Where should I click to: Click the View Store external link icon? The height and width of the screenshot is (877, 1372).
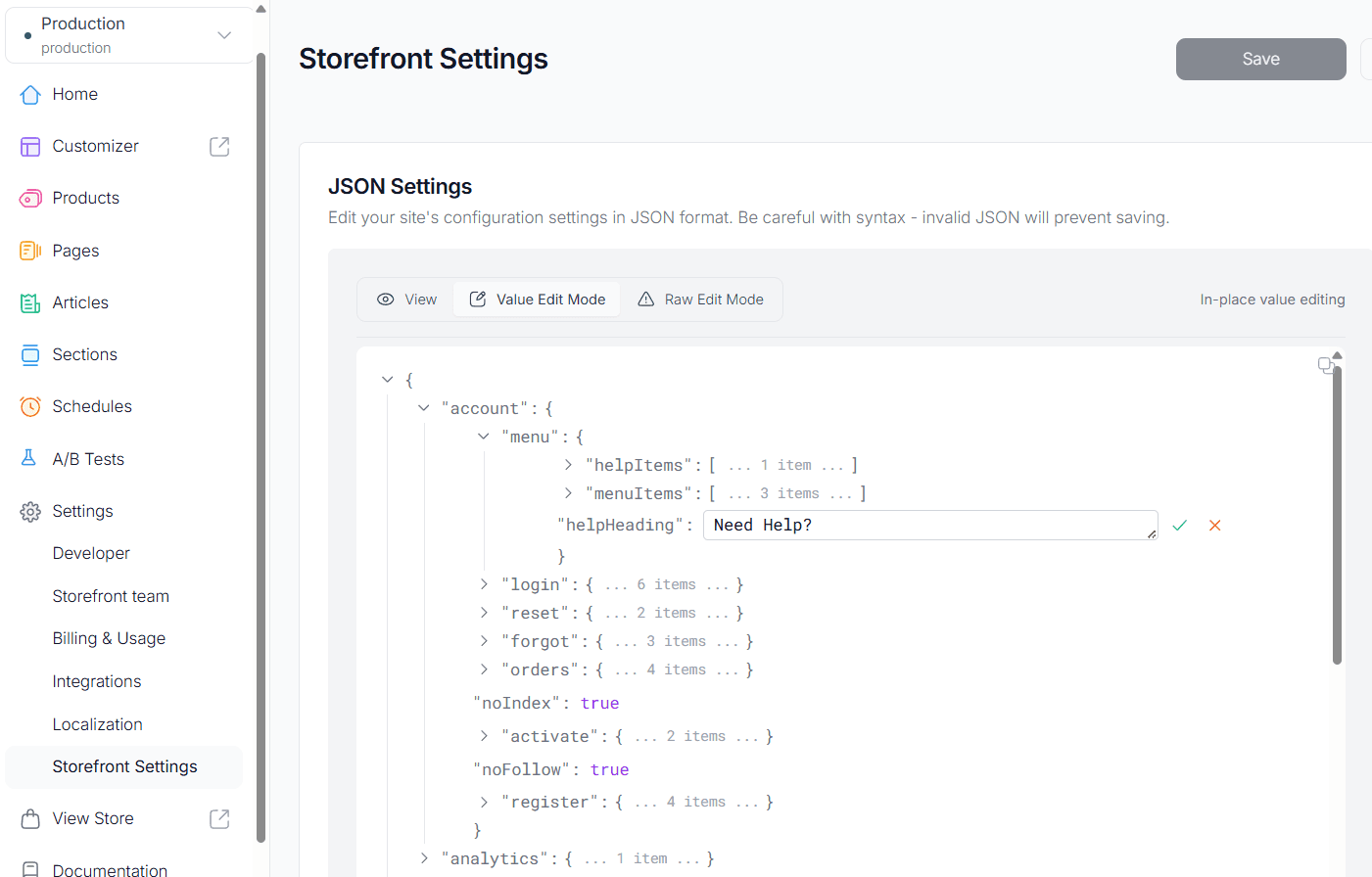[219, 818]
